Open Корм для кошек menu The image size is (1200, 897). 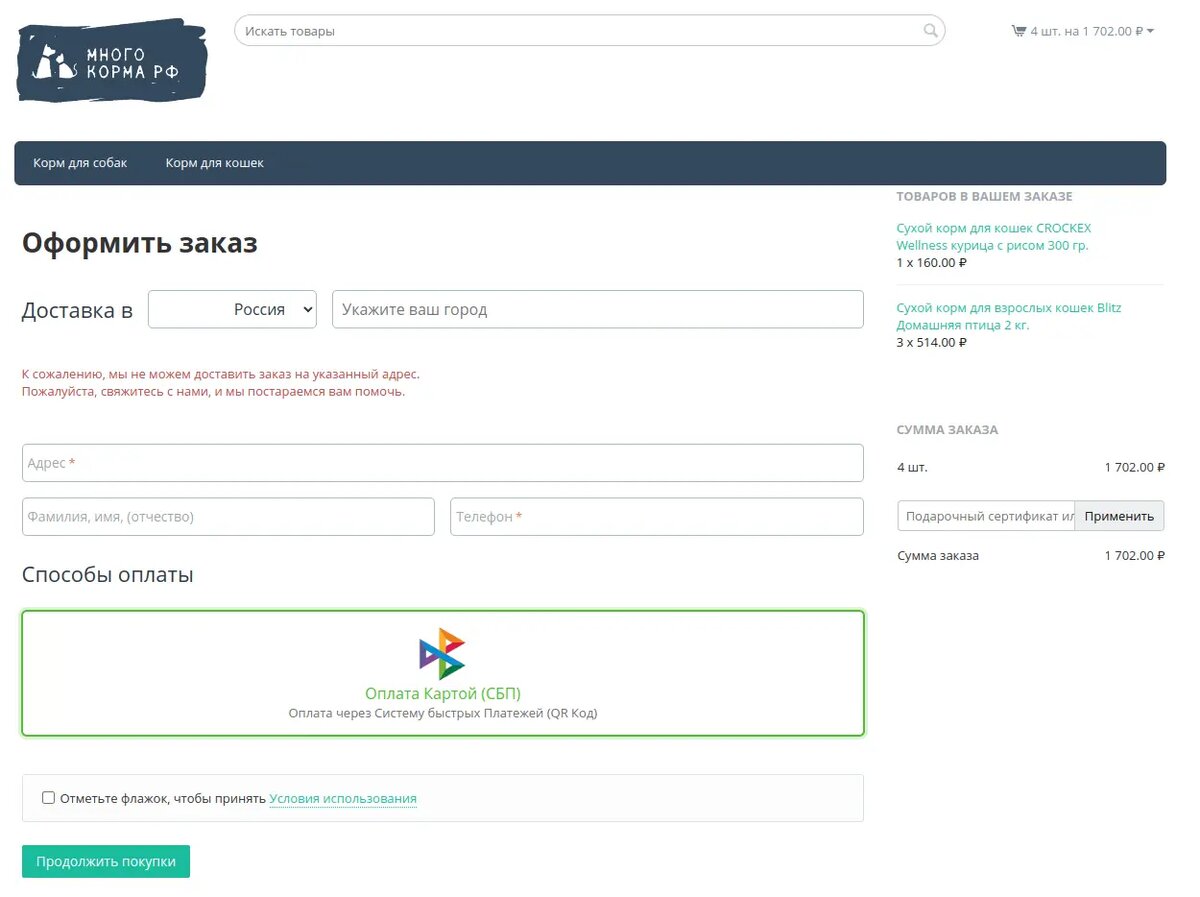pyautogui.click(x=215, y=163)
